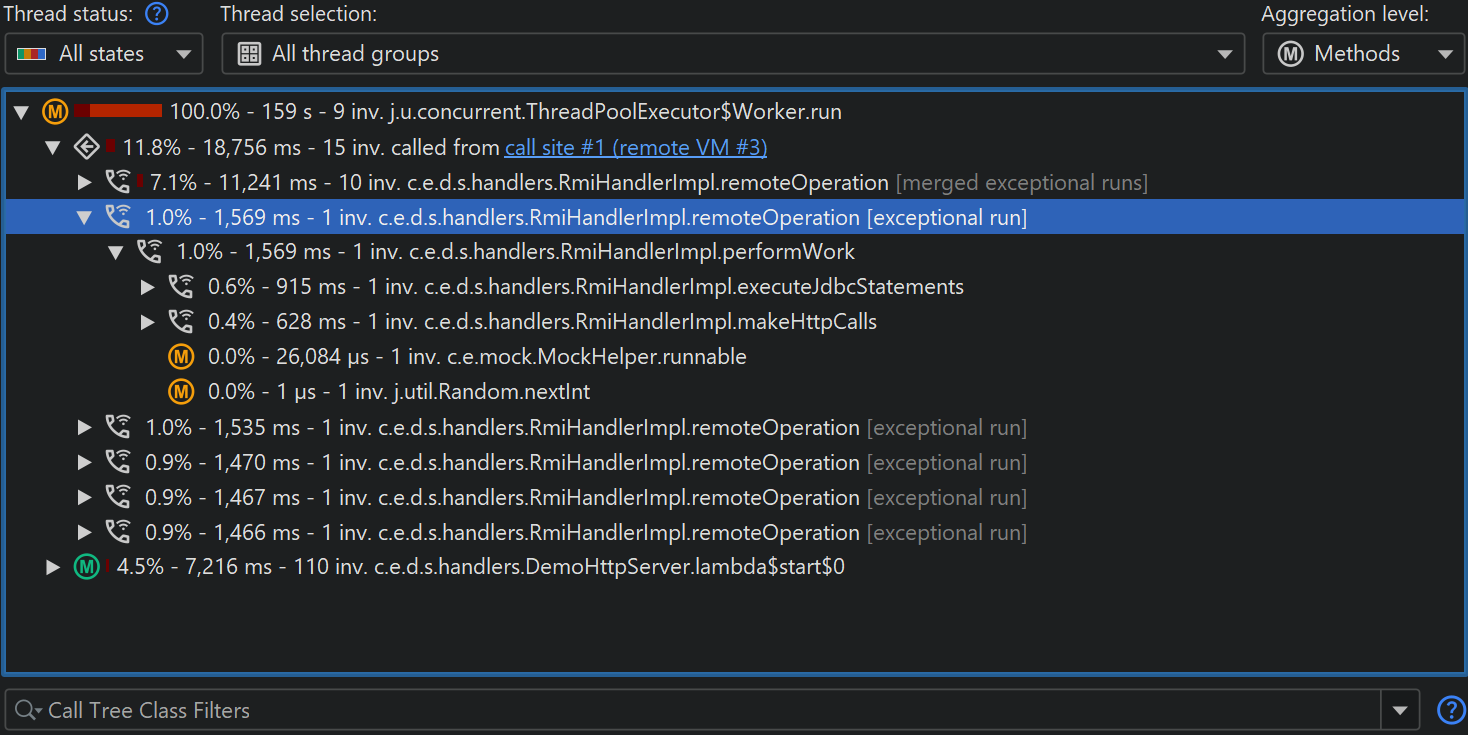The image size is (1468, 735).
Task: Collapse the performWork tree node
Action: click(x=116, y=252)
